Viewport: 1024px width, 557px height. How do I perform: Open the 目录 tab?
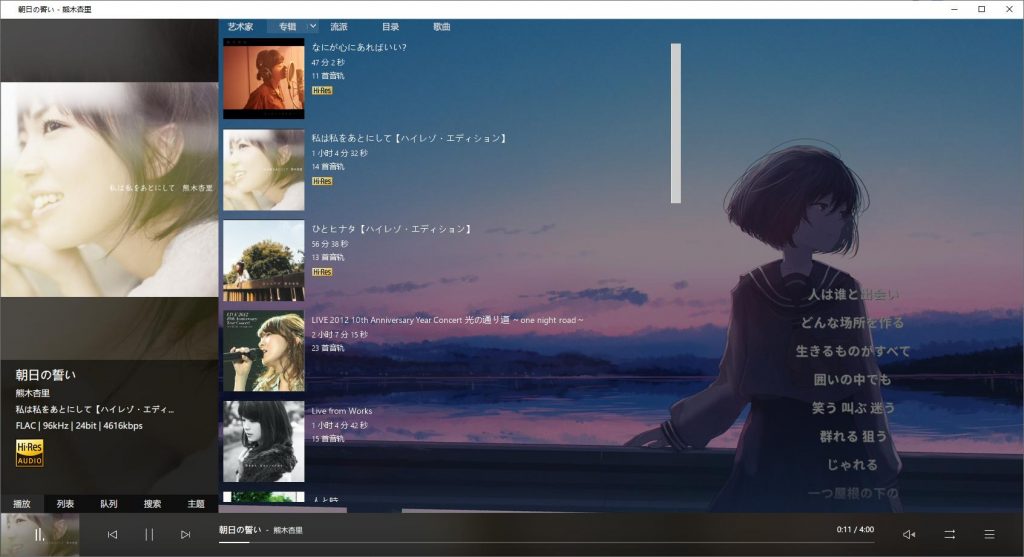(391, 27)
